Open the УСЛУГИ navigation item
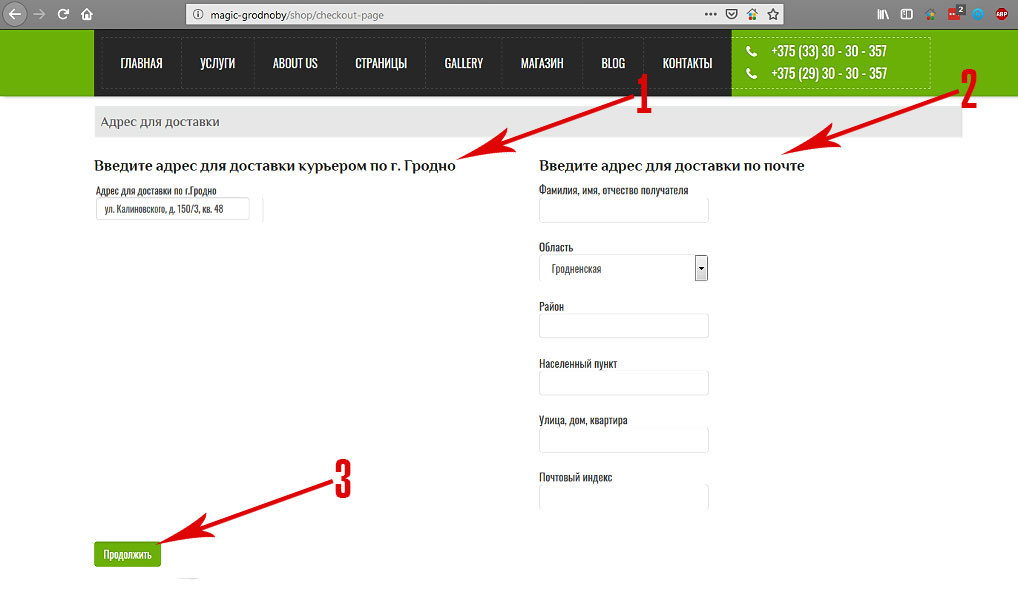Image resolution: width=1018 pixels, height=612 pixels. (217, 64)
